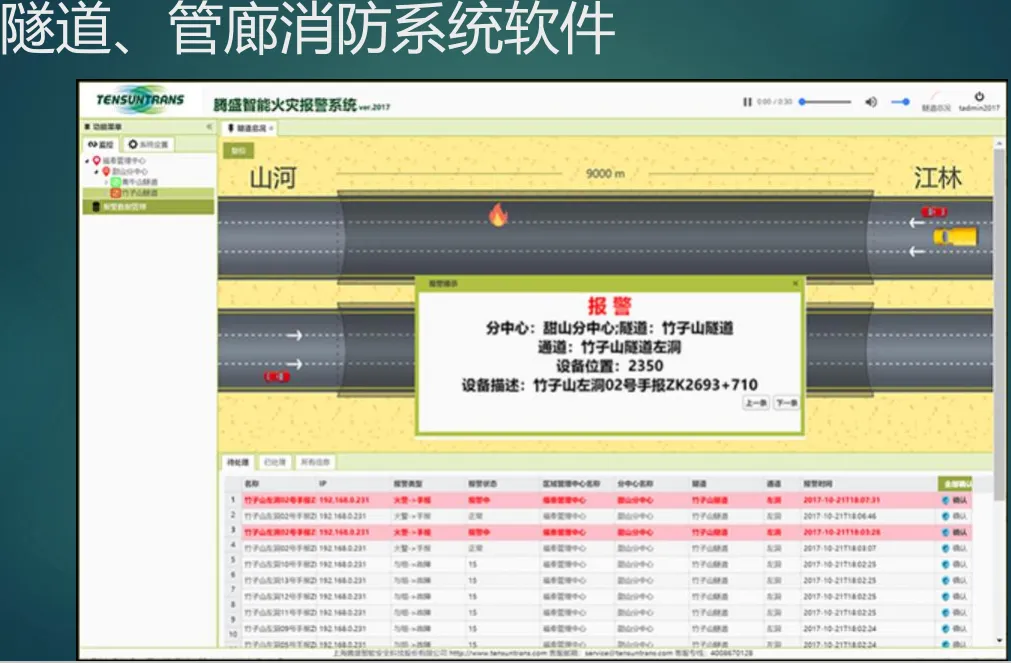Pause the alarm audio playback
Image resolution: width=1011 pixels, height=663 pixels.
pos(746,102)
